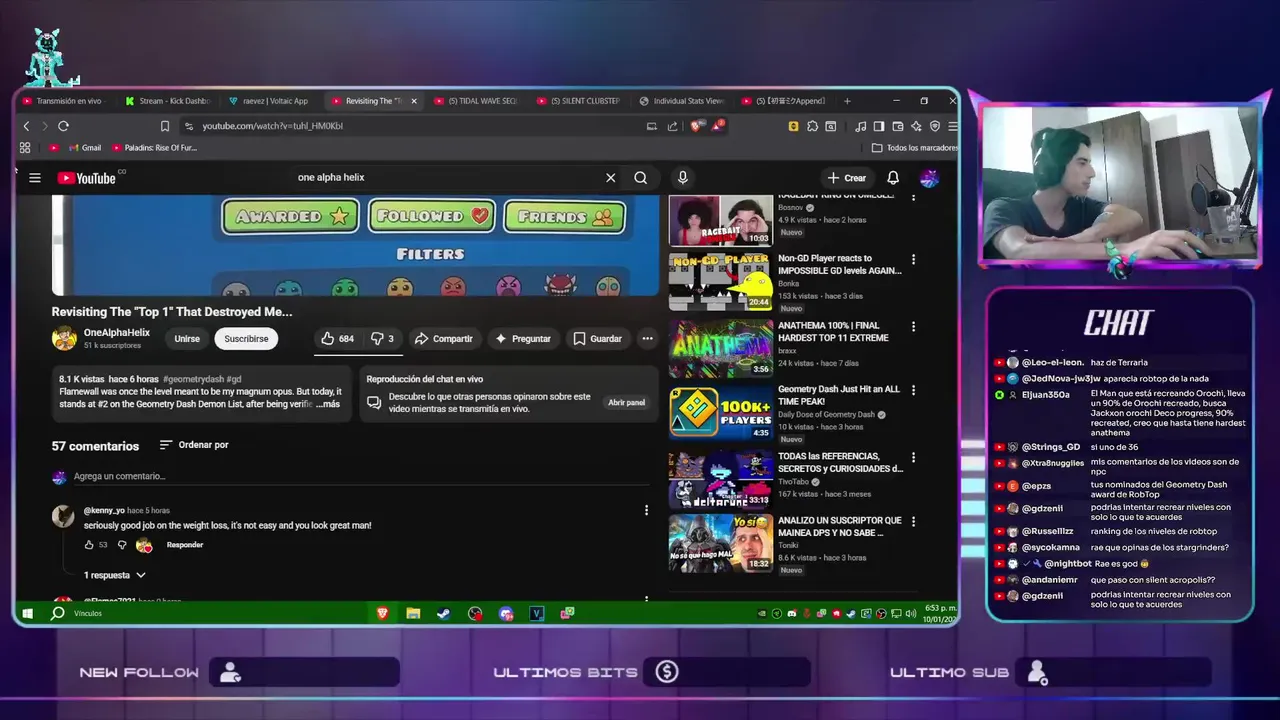Open the Brave Shields lion icon
1280x720 pixels.
[x=696, y=126]
